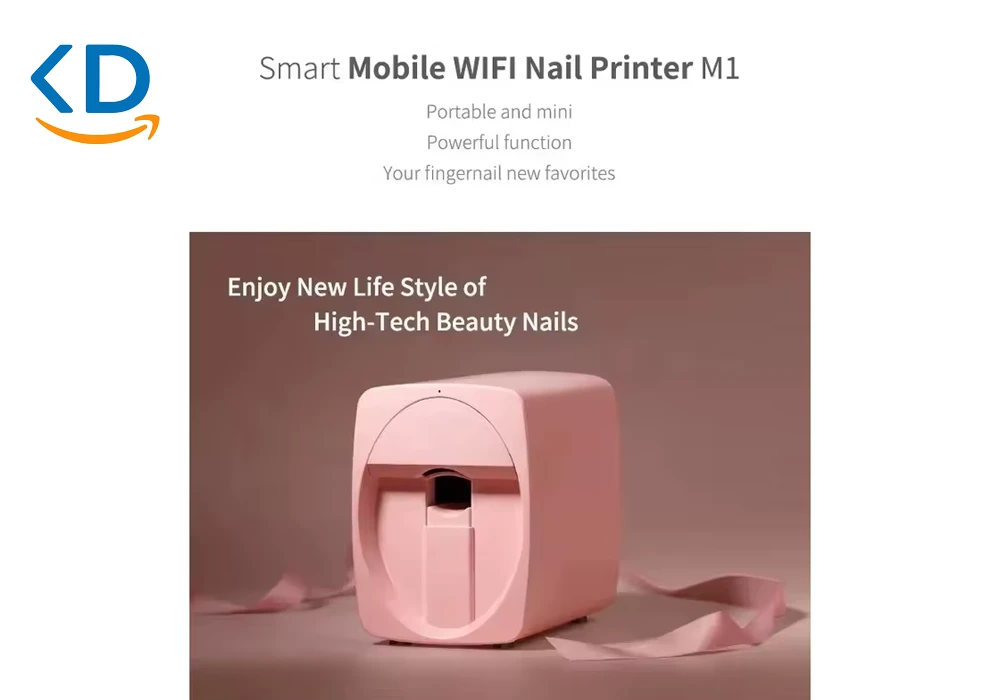This screenshot has height=700, width=1000.
Task: Click the KD brand logo
Action: tap(95, 94)
